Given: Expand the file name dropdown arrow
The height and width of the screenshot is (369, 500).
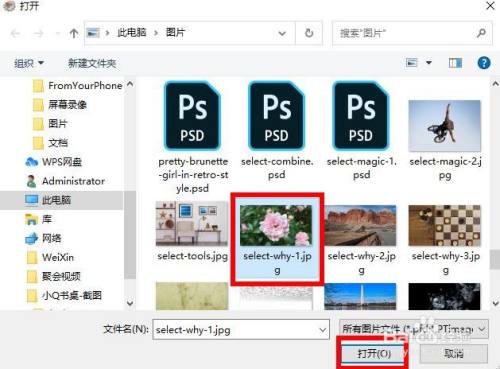Looking at the screenshot, I should tap(322, 330).
